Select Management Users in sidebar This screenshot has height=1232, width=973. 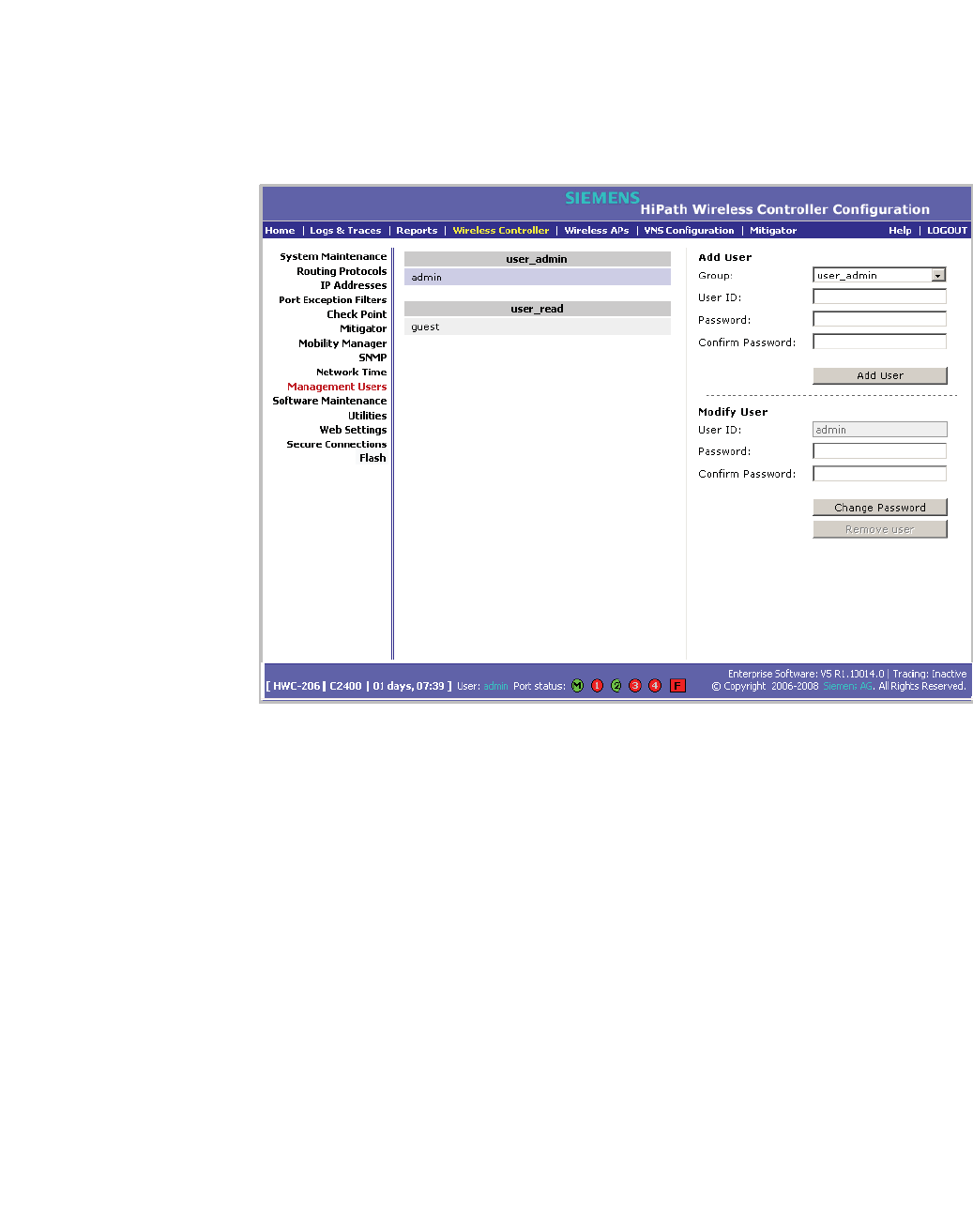(x=337, y=387)
